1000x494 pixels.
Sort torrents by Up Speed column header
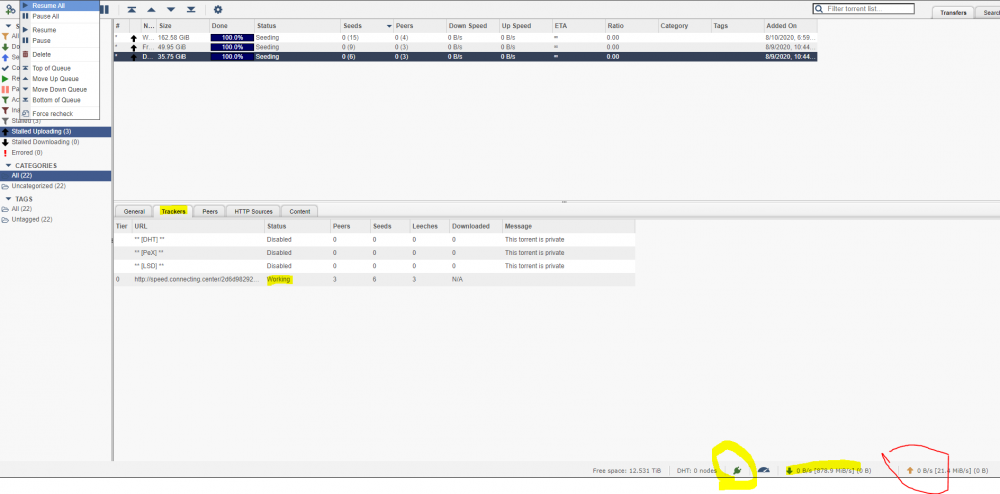pos(526,26)
